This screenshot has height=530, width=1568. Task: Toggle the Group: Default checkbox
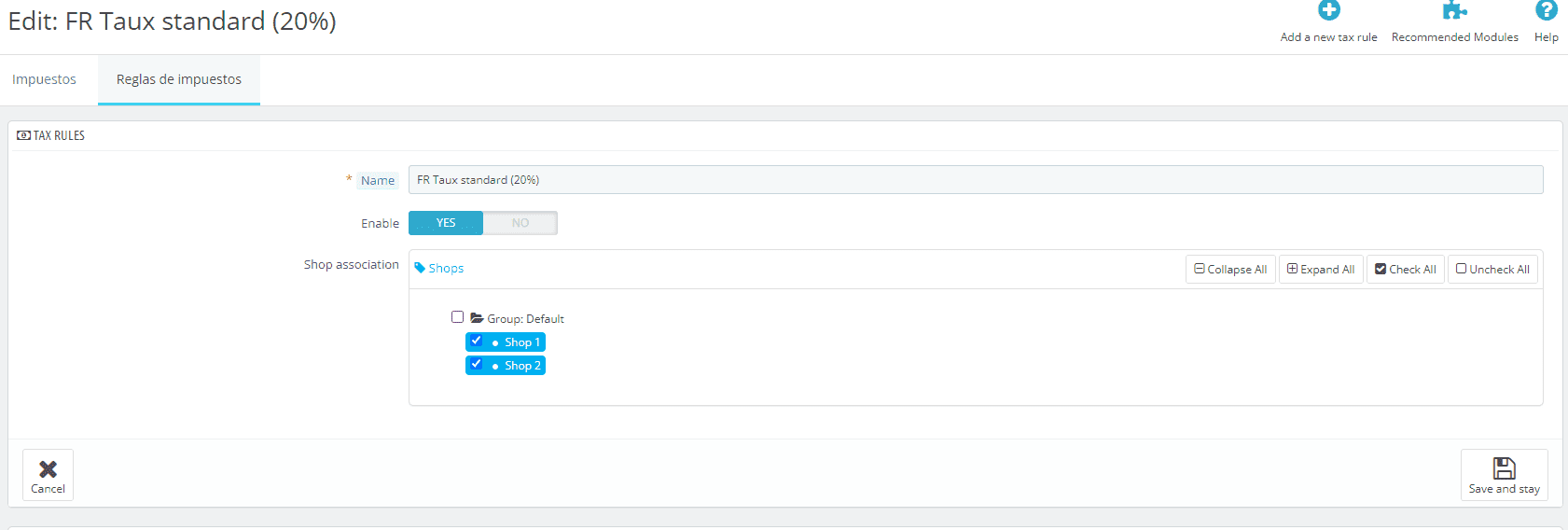pos(457,317)
